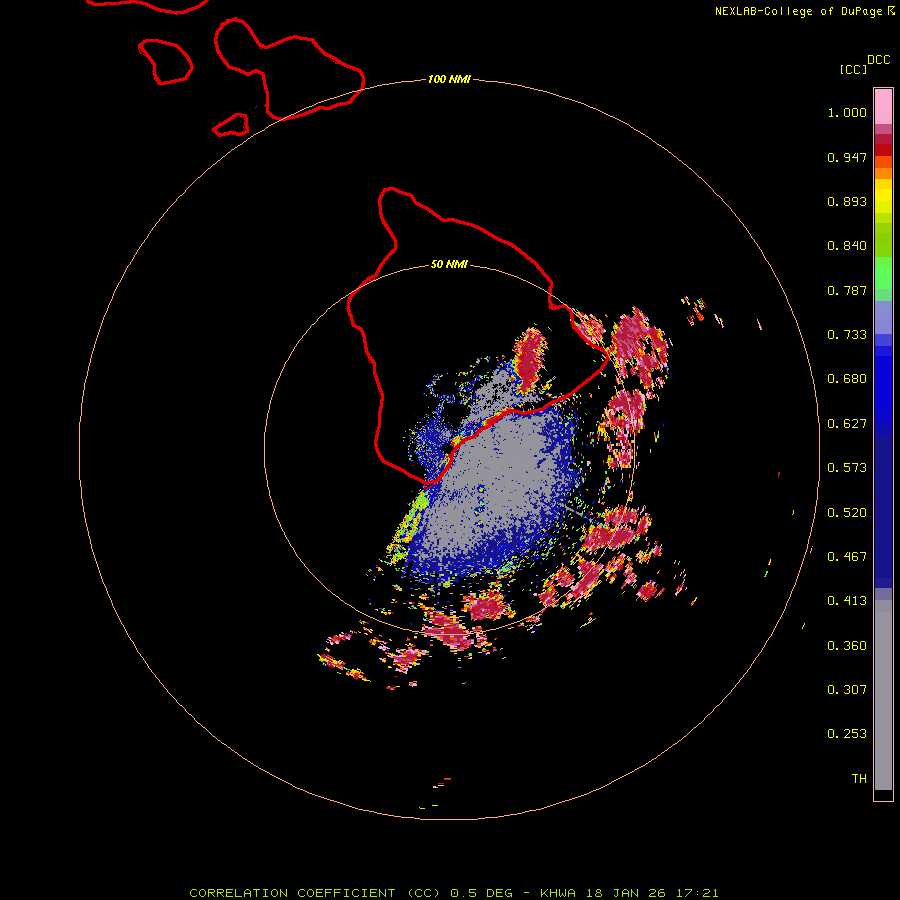Click the 0.947 scale value
The width and height of the screenshot is (900, 900).
847,157
